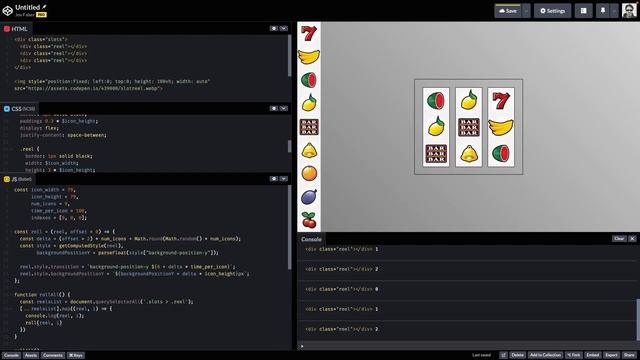
Task: Click the 'Untitled' pen title
Action: [27, 7]
